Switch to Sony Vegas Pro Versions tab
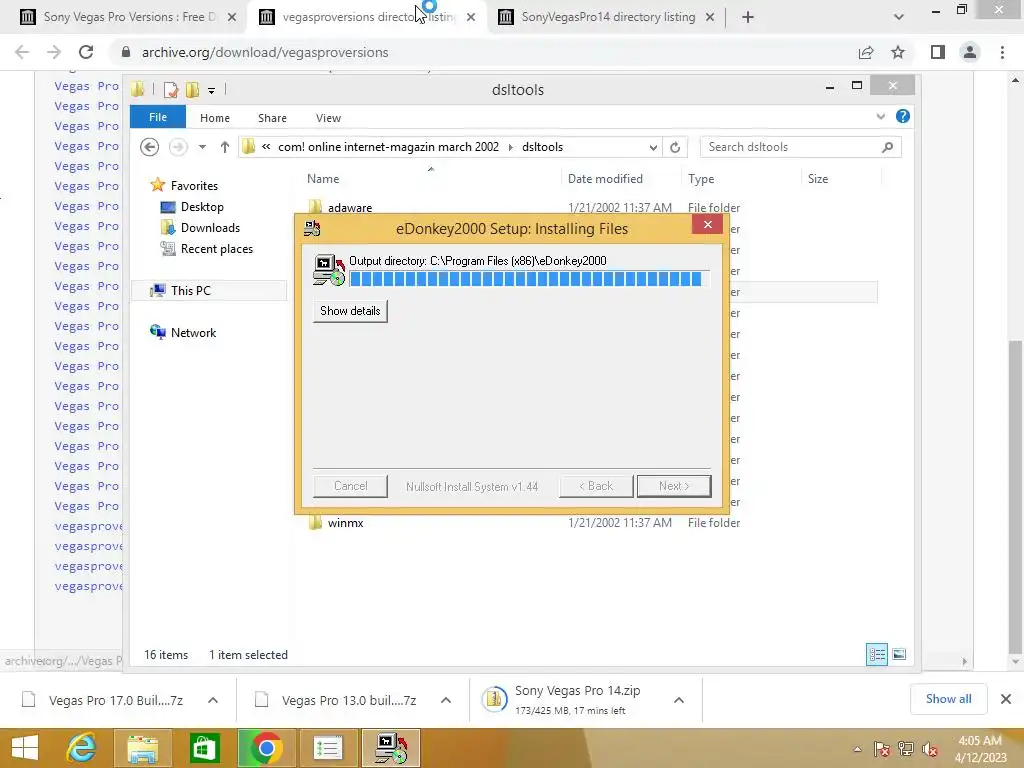 point(129,17)
